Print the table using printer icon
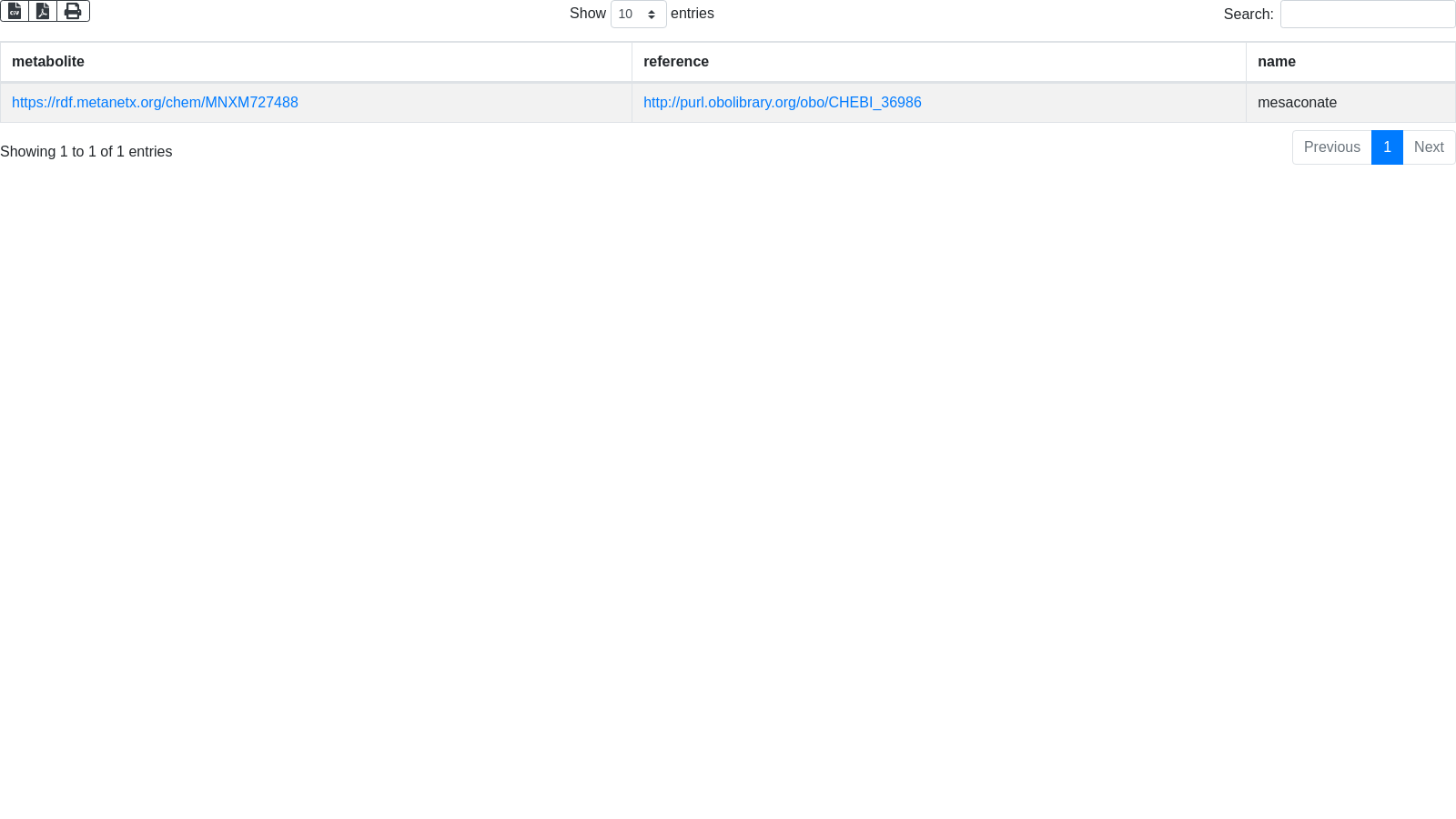 [x=73, y=11]
